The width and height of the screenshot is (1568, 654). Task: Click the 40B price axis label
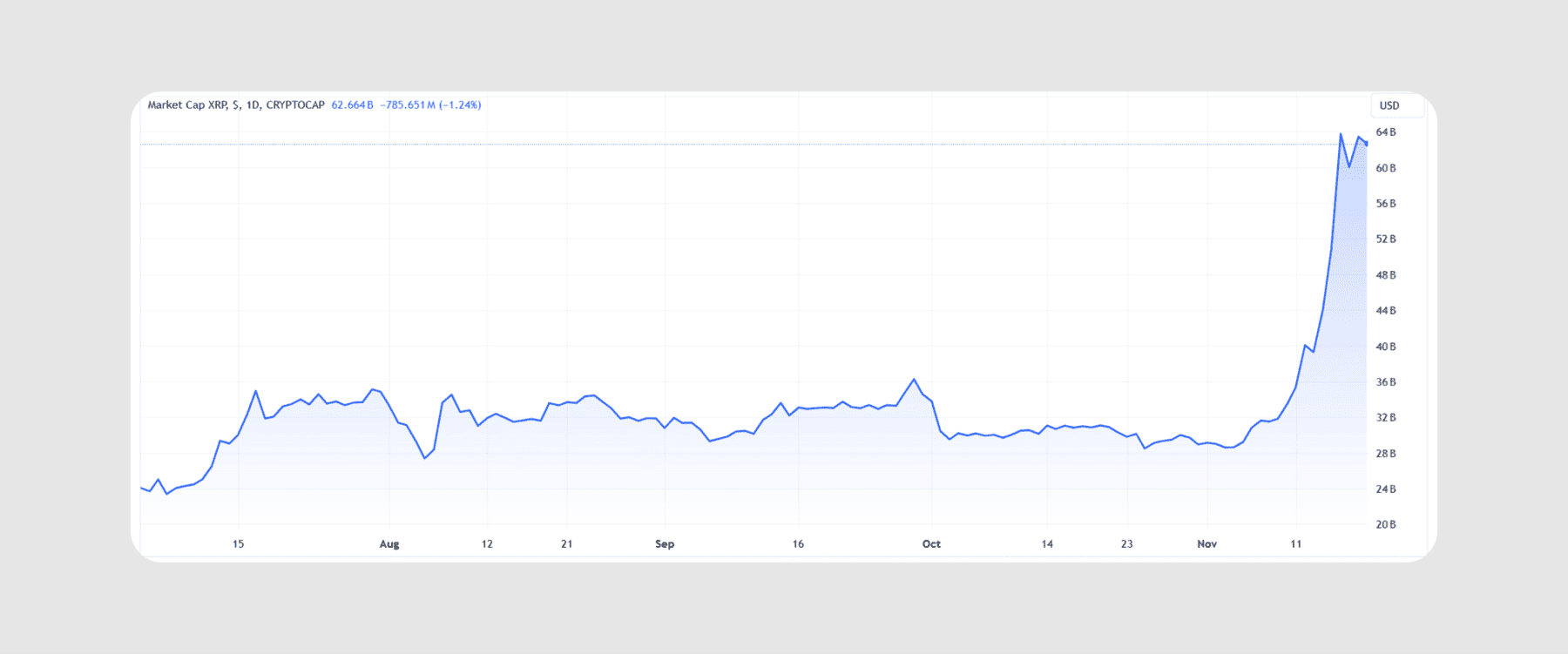click(x=1386, y=347)
